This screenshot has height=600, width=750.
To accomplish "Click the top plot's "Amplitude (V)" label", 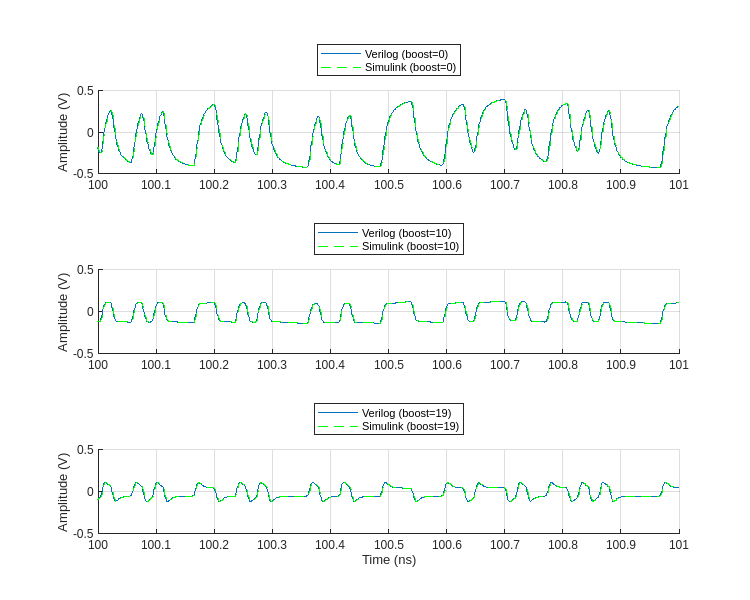I will point(63,132).
